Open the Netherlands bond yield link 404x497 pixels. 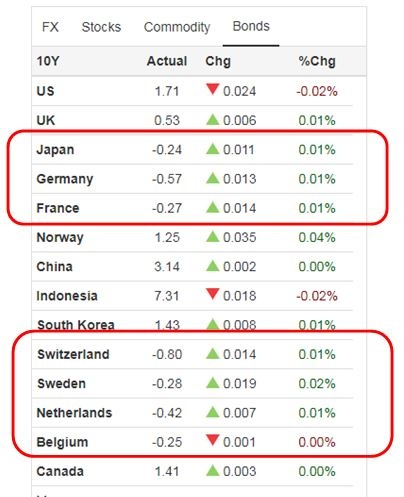(74, 413)
